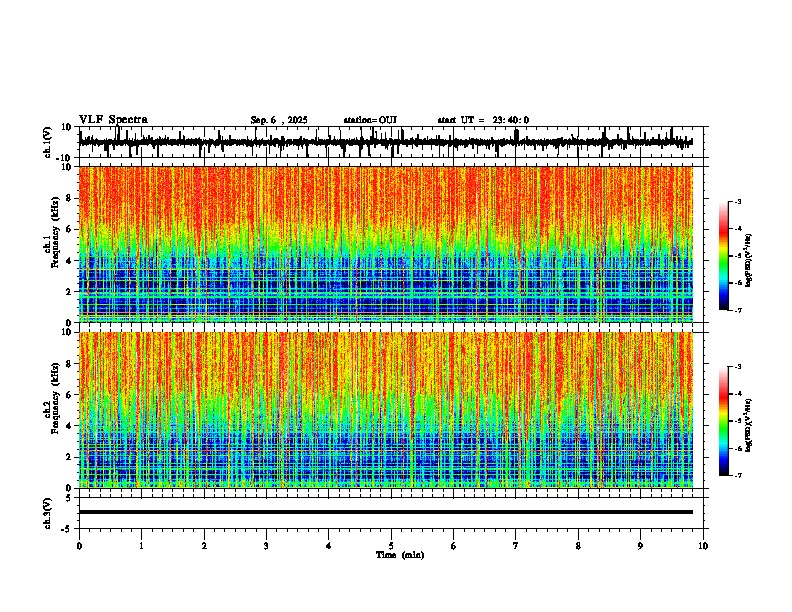Click the "-5" tick on ch.3(V) axis
The height and width of the screenshot is (612, 792).
[x=67, y=529]
